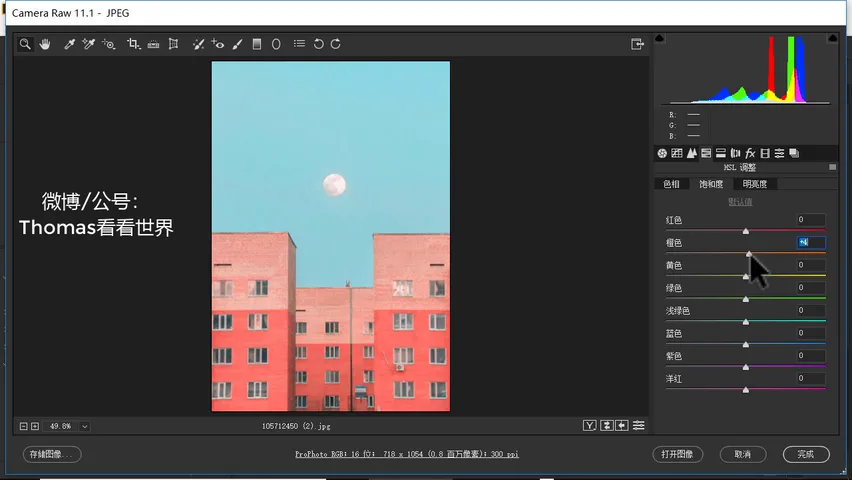Image resolution: width=852 pixels, height=480 pixels.
Task: Open the Tone Curve panel icon
Action: [676, 153]
